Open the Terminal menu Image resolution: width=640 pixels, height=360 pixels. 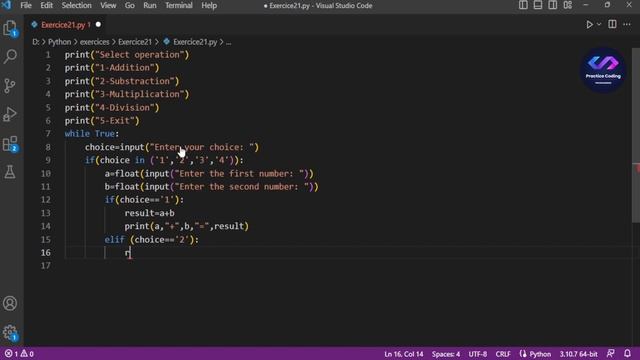pos(179,6)
